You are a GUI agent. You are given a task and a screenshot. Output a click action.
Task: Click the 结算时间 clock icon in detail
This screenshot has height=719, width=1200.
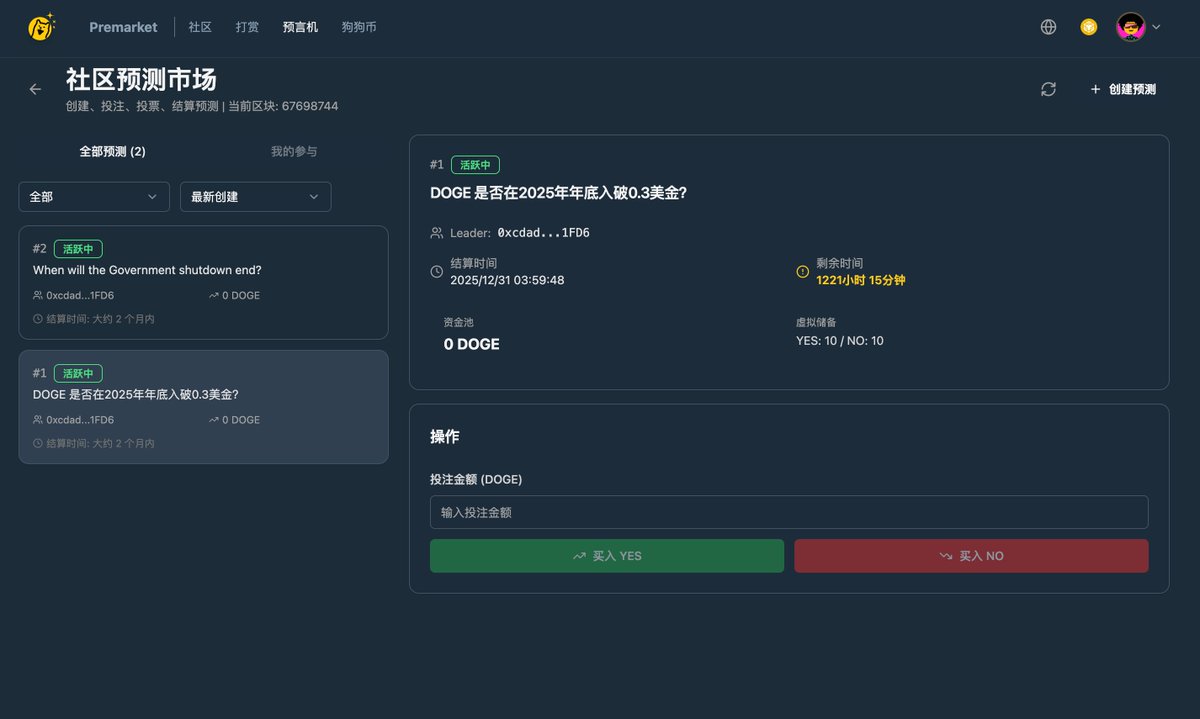pos(436,272)
